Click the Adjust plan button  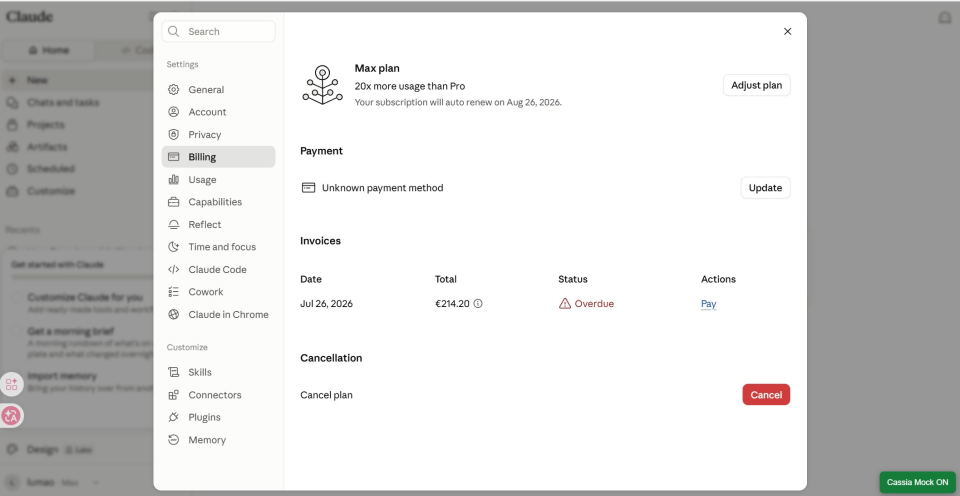coord(757,85)
